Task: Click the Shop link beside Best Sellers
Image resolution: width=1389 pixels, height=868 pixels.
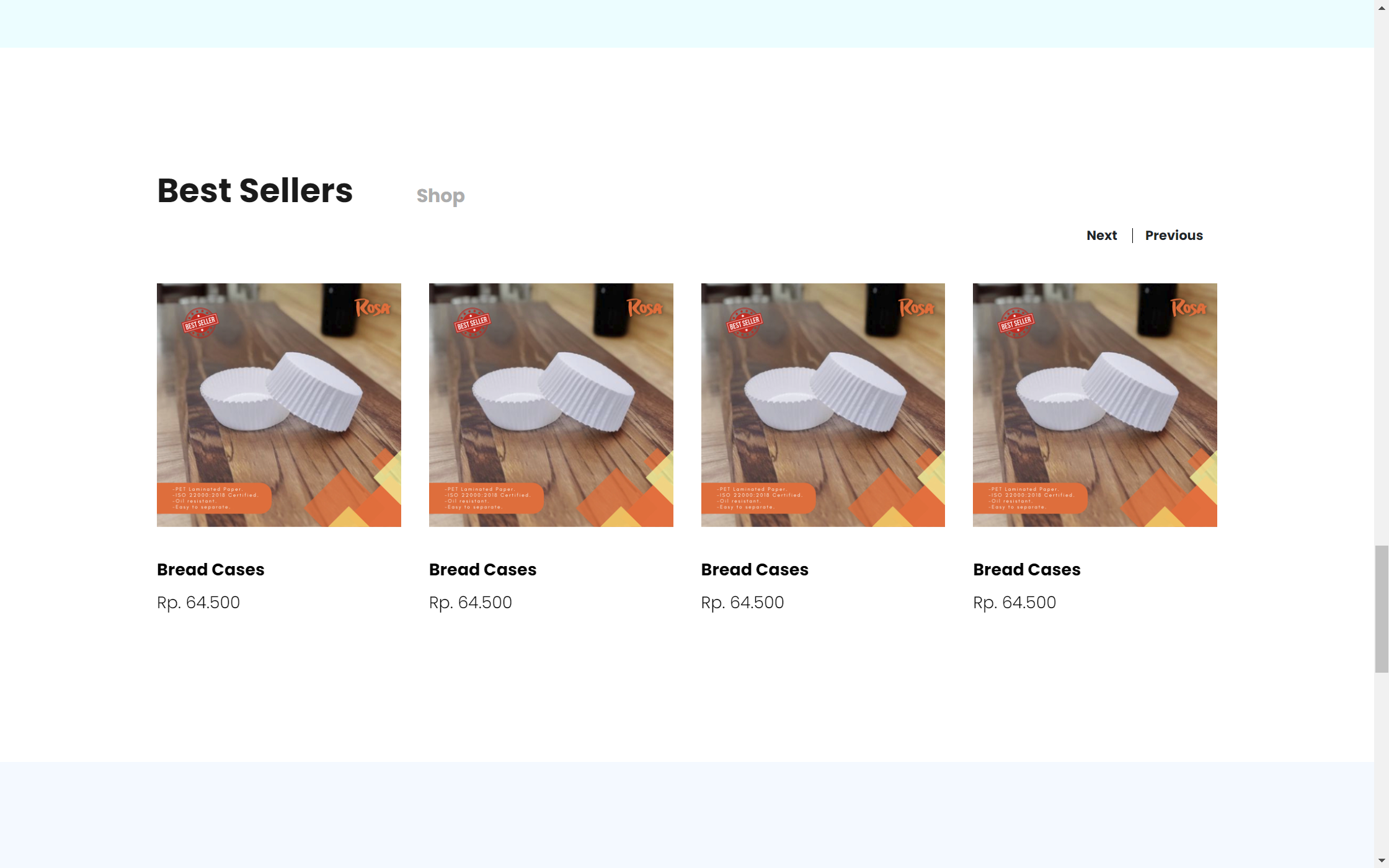Action: coord(440,196)
